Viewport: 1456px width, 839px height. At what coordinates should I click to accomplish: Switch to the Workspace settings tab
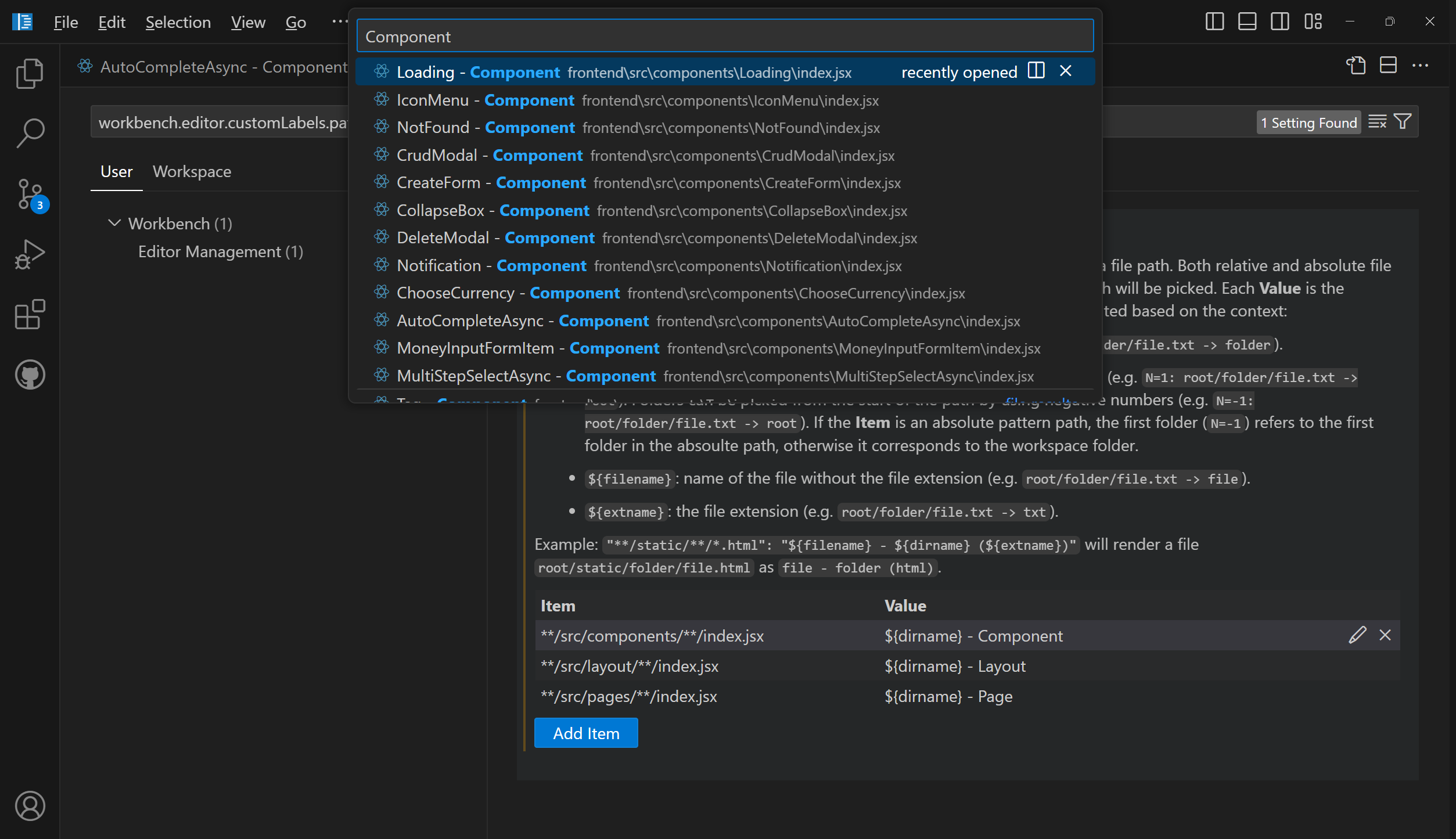pyautogui.click(x=192, y=171)
